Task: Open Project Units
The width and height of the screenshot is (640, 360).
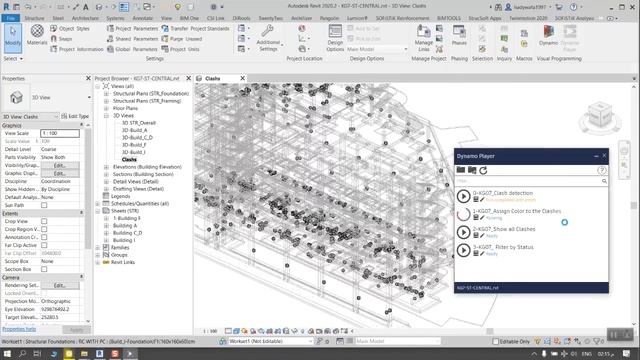Action: pyautogui.click(x=181, y=49)
